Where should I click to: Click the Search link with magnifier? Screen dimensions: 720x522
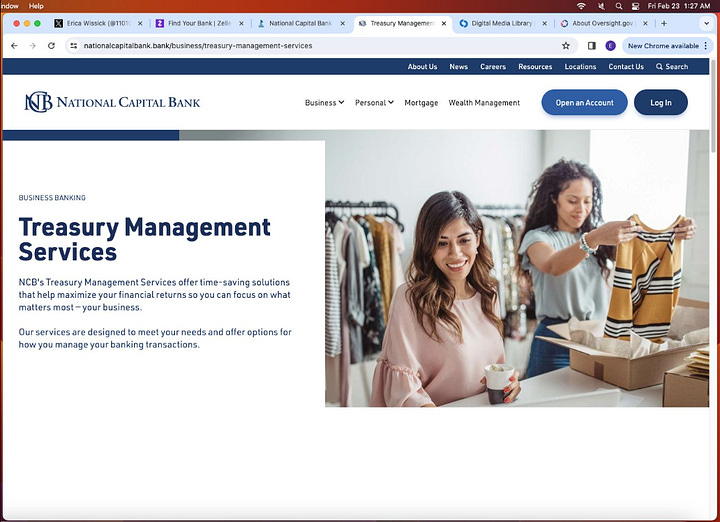pos(672,67)
